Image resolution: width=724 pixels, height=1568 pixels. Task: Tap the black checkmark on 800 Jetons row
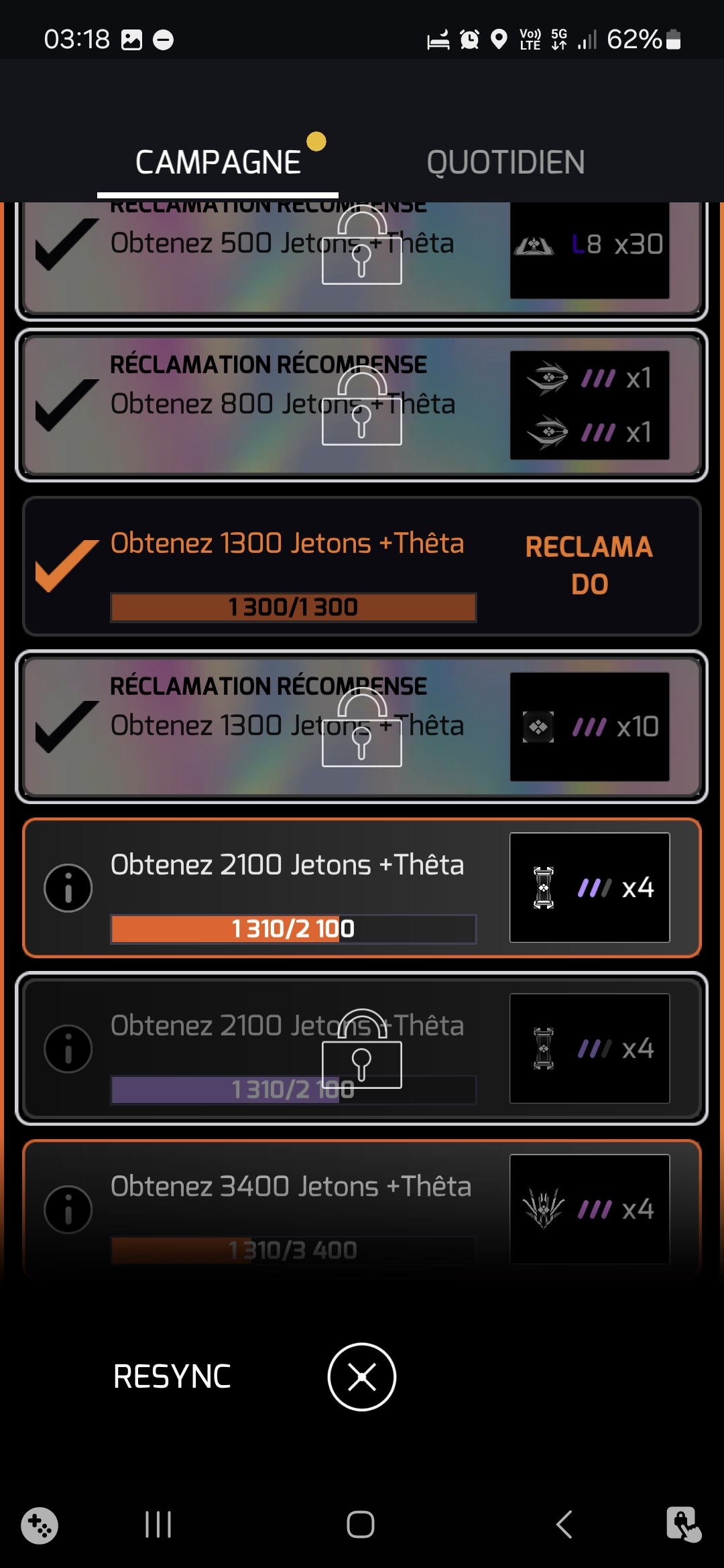point(66,404)
